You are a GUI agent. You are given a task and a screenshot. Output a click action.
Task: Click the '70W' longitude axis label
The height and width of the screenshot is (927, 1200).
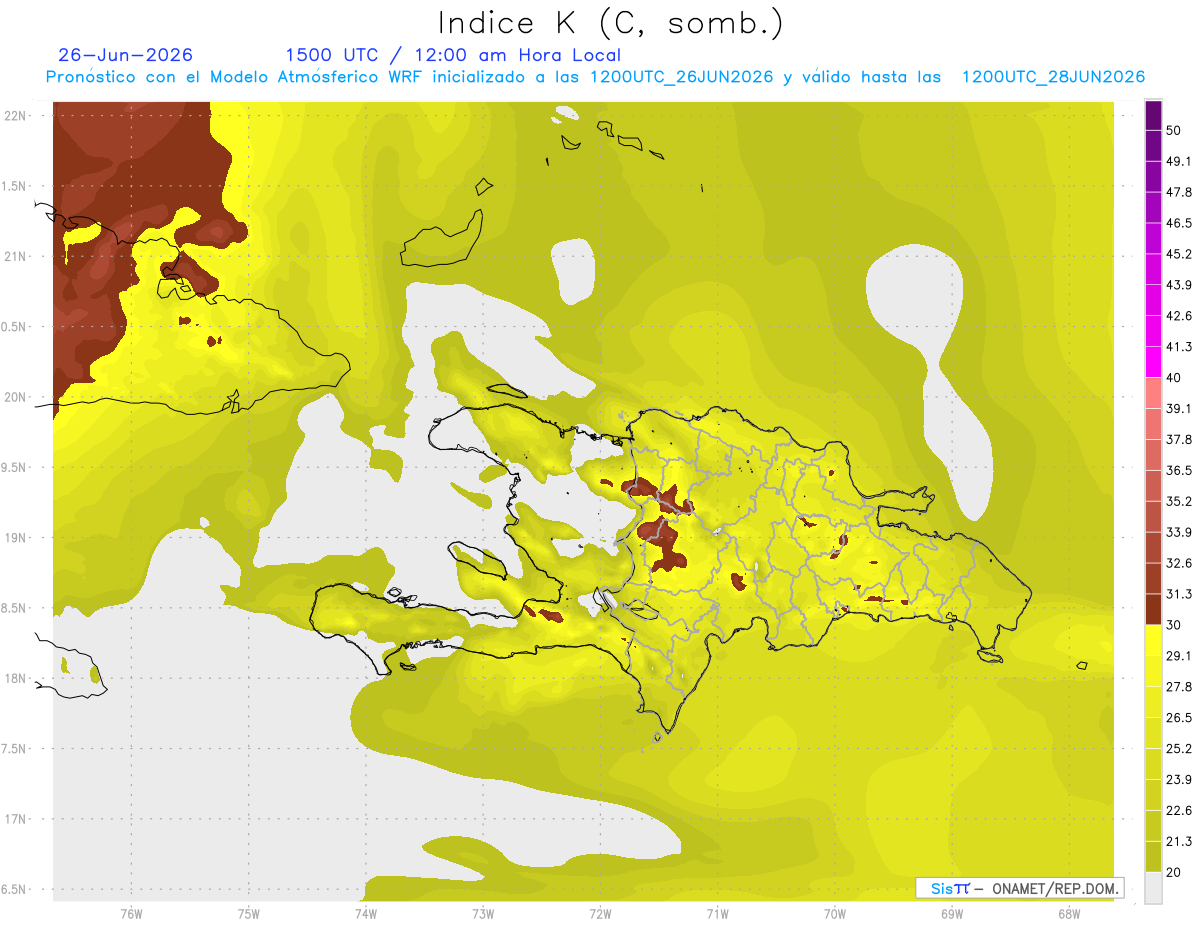tap(834, 914)
